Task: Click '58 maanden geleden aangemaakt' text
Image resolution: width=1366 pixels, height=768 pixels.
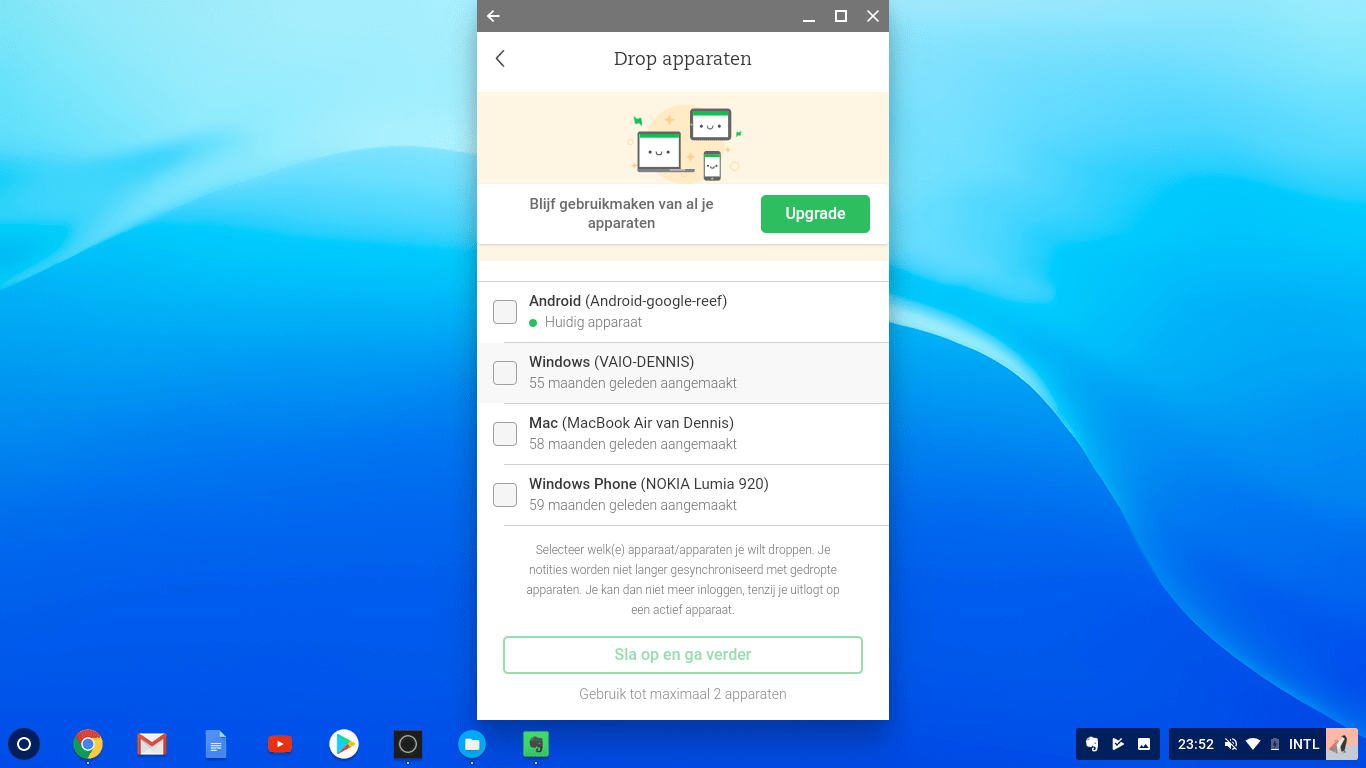Action: [633, 444]
